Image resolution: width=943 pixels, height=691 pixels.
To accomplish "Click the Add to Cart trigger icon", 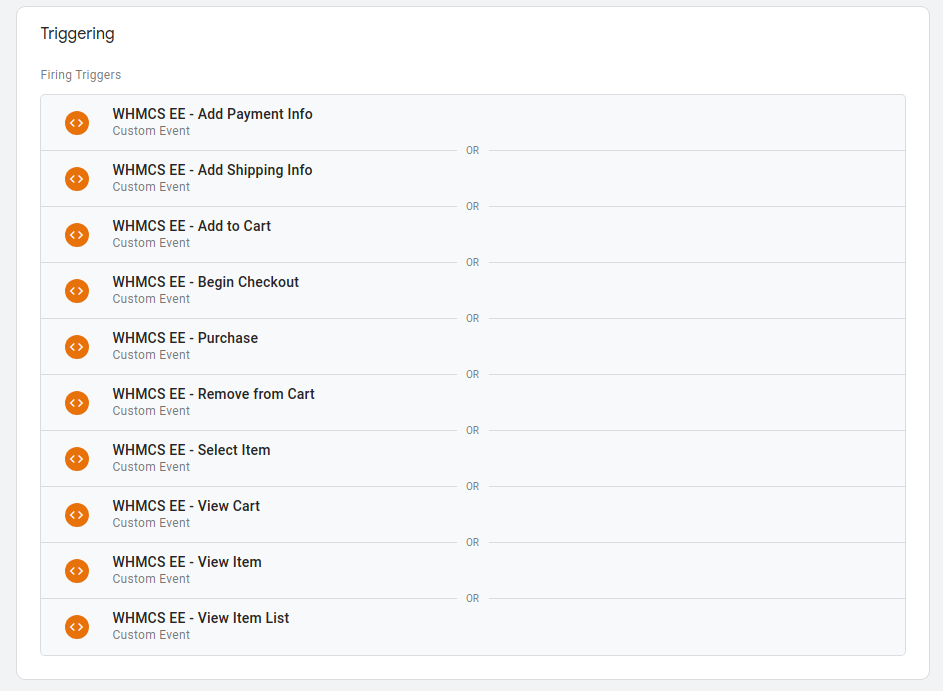I will pos(77,234).
